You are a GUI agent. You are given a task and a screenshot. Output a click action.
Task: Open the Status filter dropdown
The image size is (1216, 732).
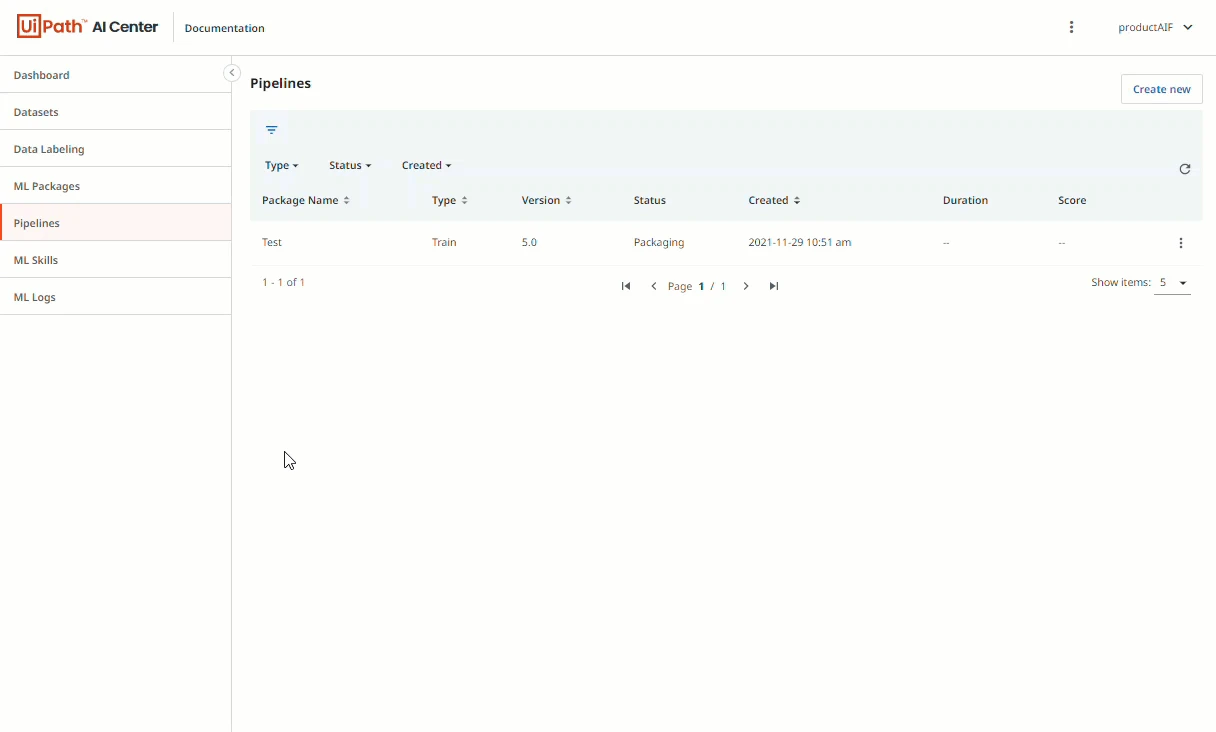pyautogui.click(x=350, y=165)
